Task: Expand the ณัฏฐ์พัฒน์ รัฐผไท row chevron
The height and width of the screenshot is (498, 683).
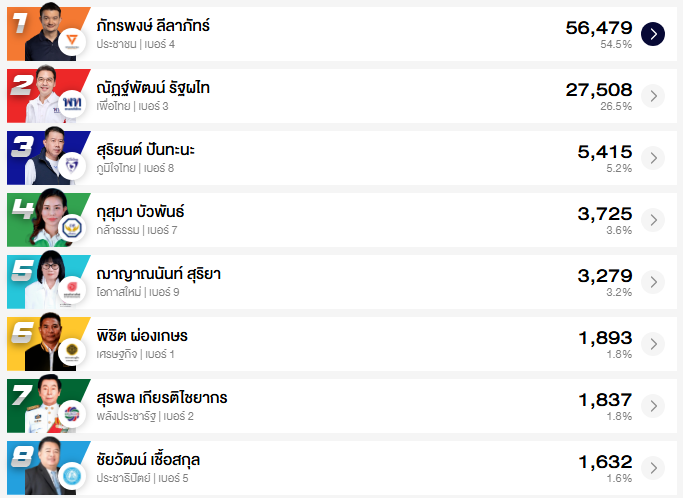Action: [x=652, y=96]
